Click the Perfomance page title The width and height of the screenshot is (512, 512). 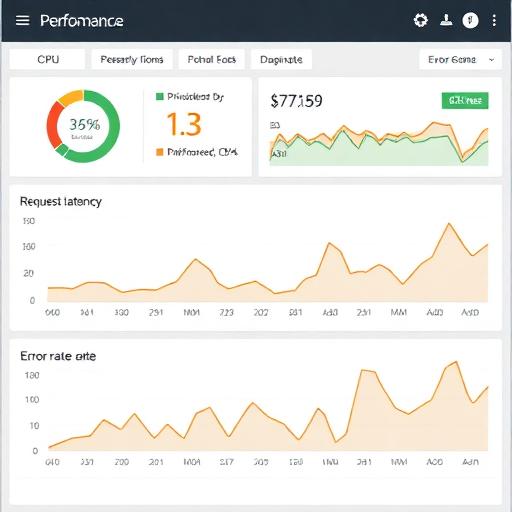[x=82, y=21]
